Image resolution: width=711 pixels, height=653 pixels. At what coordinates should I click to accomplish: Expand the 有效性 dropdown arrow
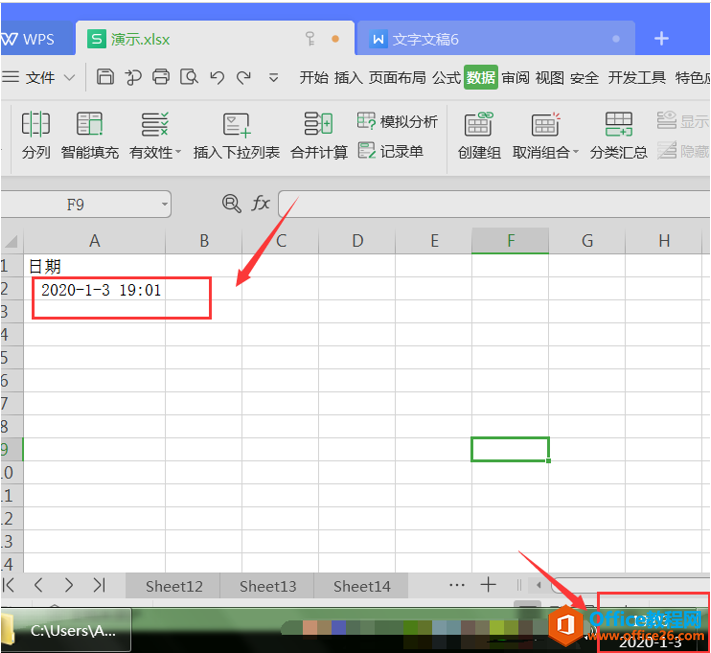(x=178, y=152)
